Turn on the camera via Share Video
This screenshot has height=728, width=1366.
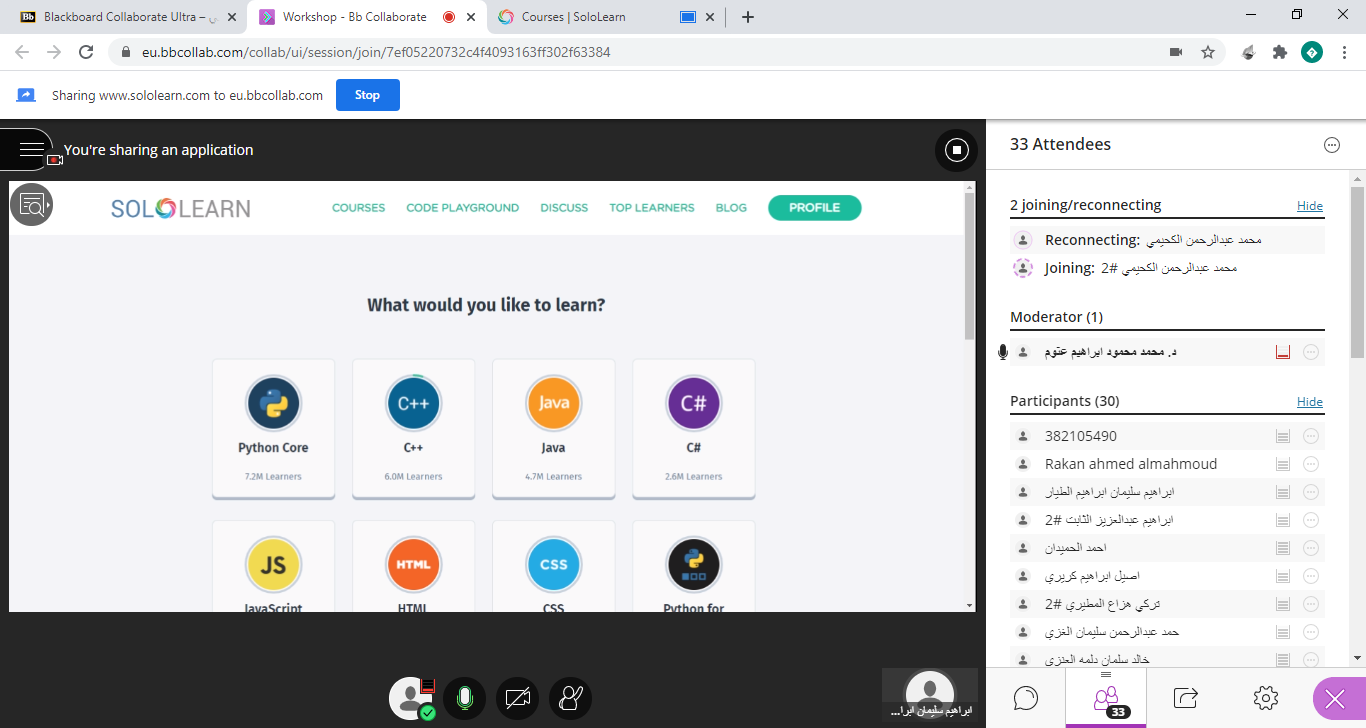coord(517,698)
